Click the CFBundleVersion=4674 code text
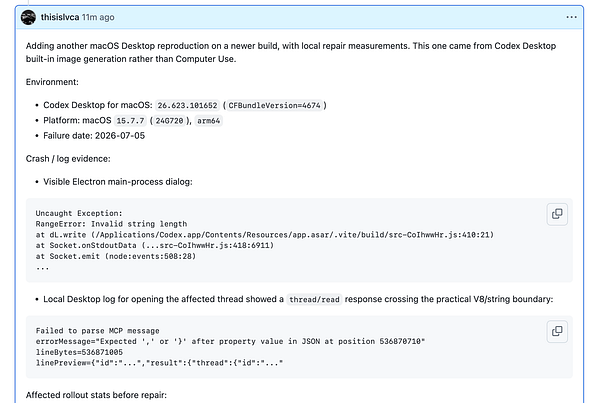The width and height of the screenshot is (600, 403). [x=274, y=105]
